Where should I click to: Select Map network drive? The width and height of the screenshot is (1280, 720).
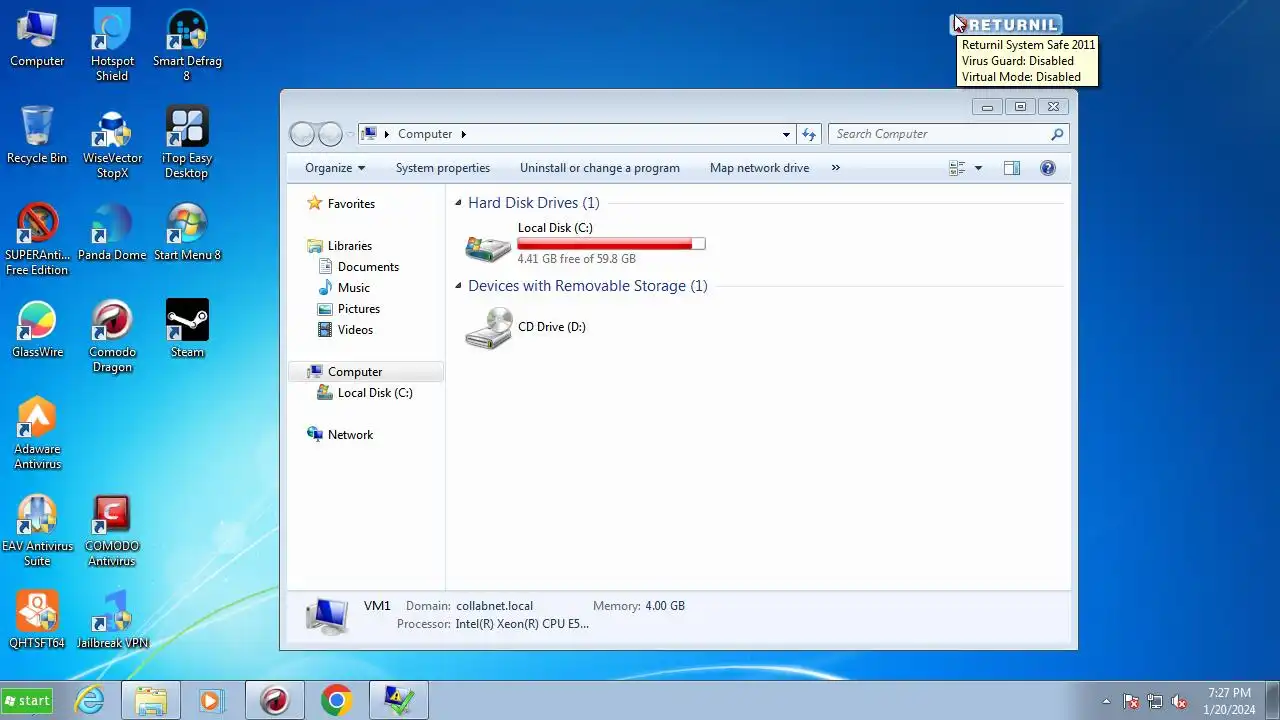tap(760, 168)
